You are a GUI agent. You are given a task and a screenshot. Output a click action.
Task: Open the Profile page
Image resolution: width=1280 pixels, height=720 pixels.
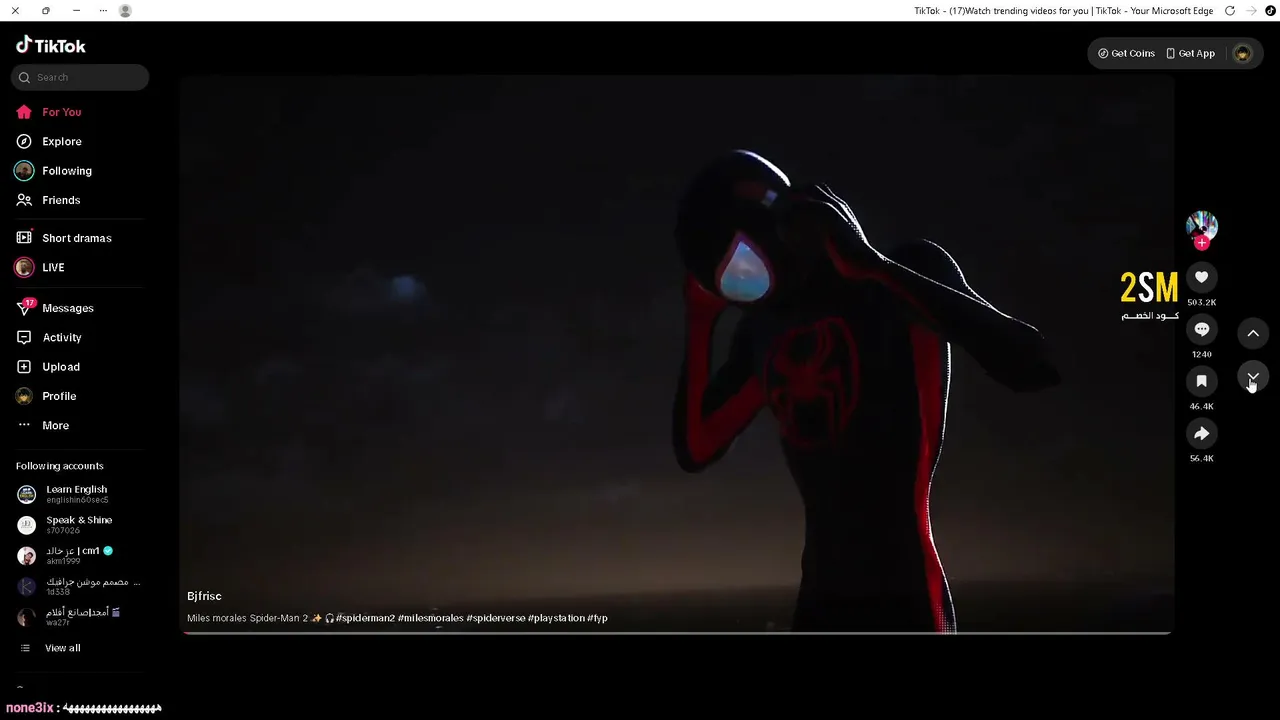59,396
